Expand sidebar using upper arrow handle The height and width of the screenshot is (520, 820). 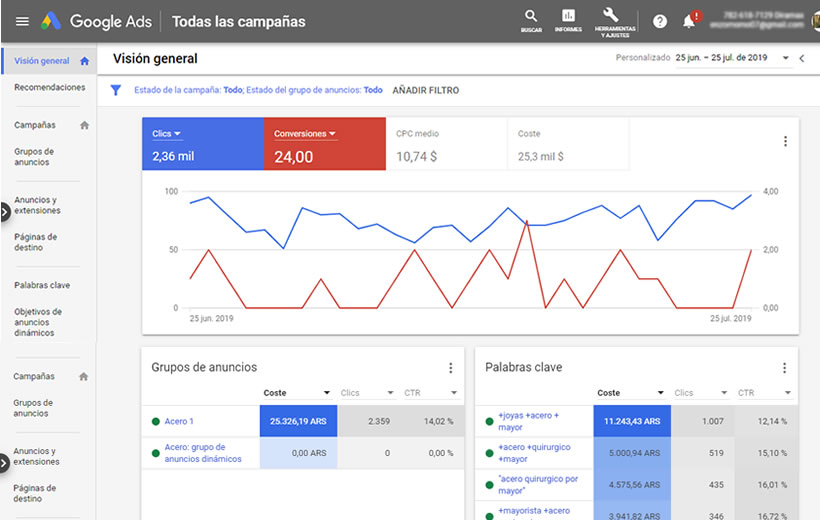coord(5,212)
